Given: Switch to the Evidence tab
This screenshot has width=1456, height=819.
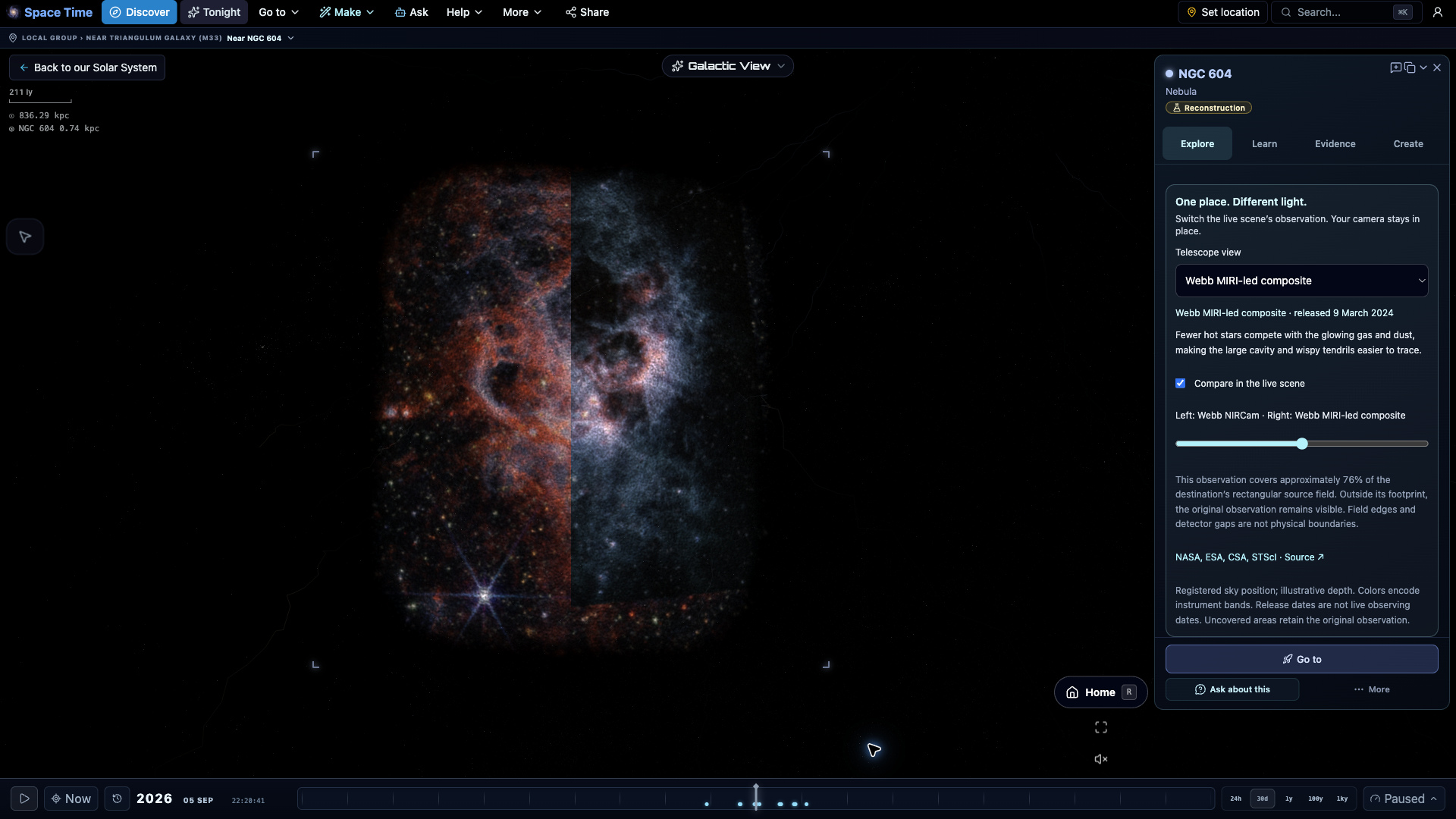Looking at the screenshot, I should (1335, 144).
